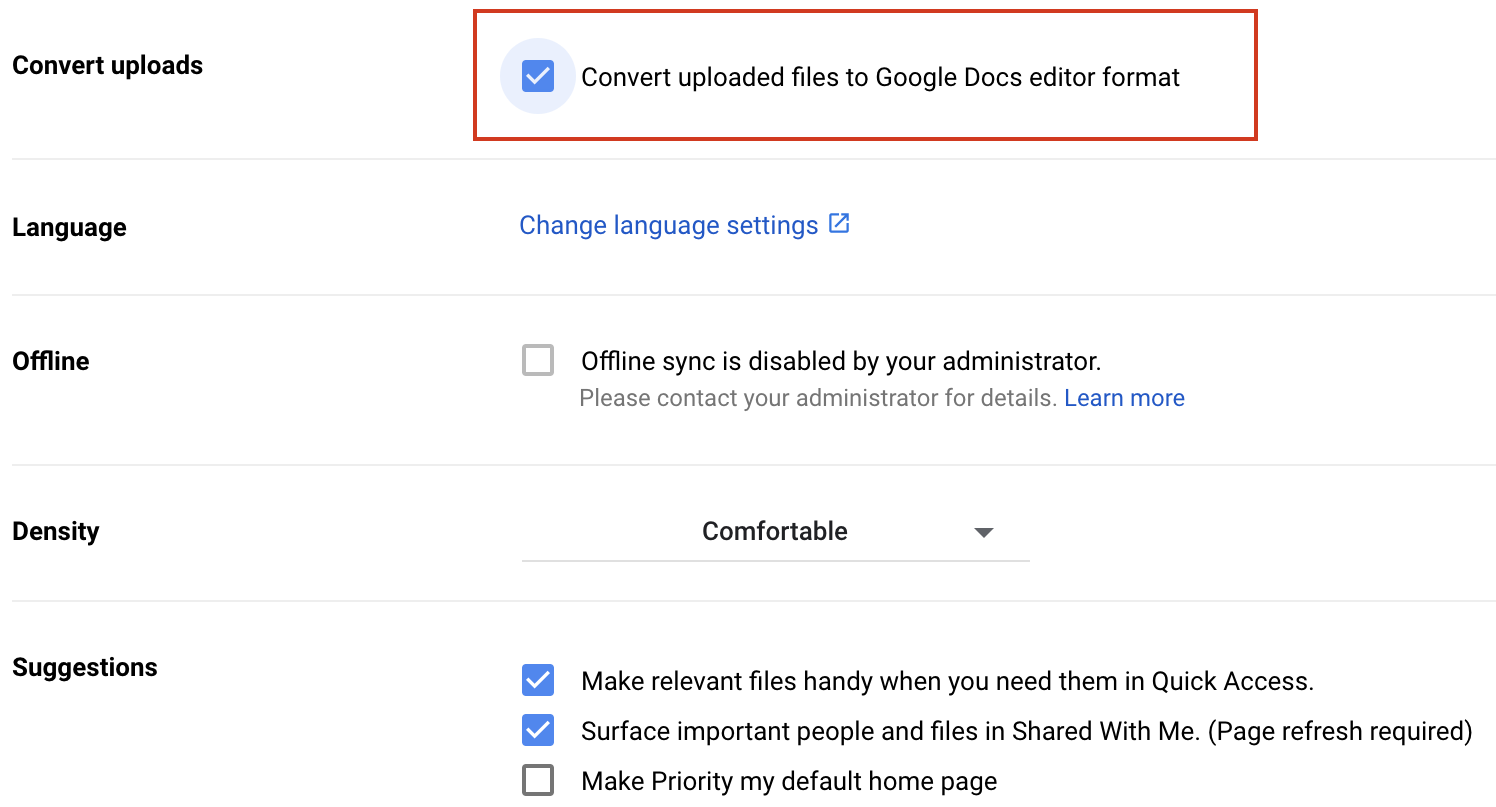1496x807 pixels.
Task: Click the Density dropdown arrow
Action: [x=984, y=532]
